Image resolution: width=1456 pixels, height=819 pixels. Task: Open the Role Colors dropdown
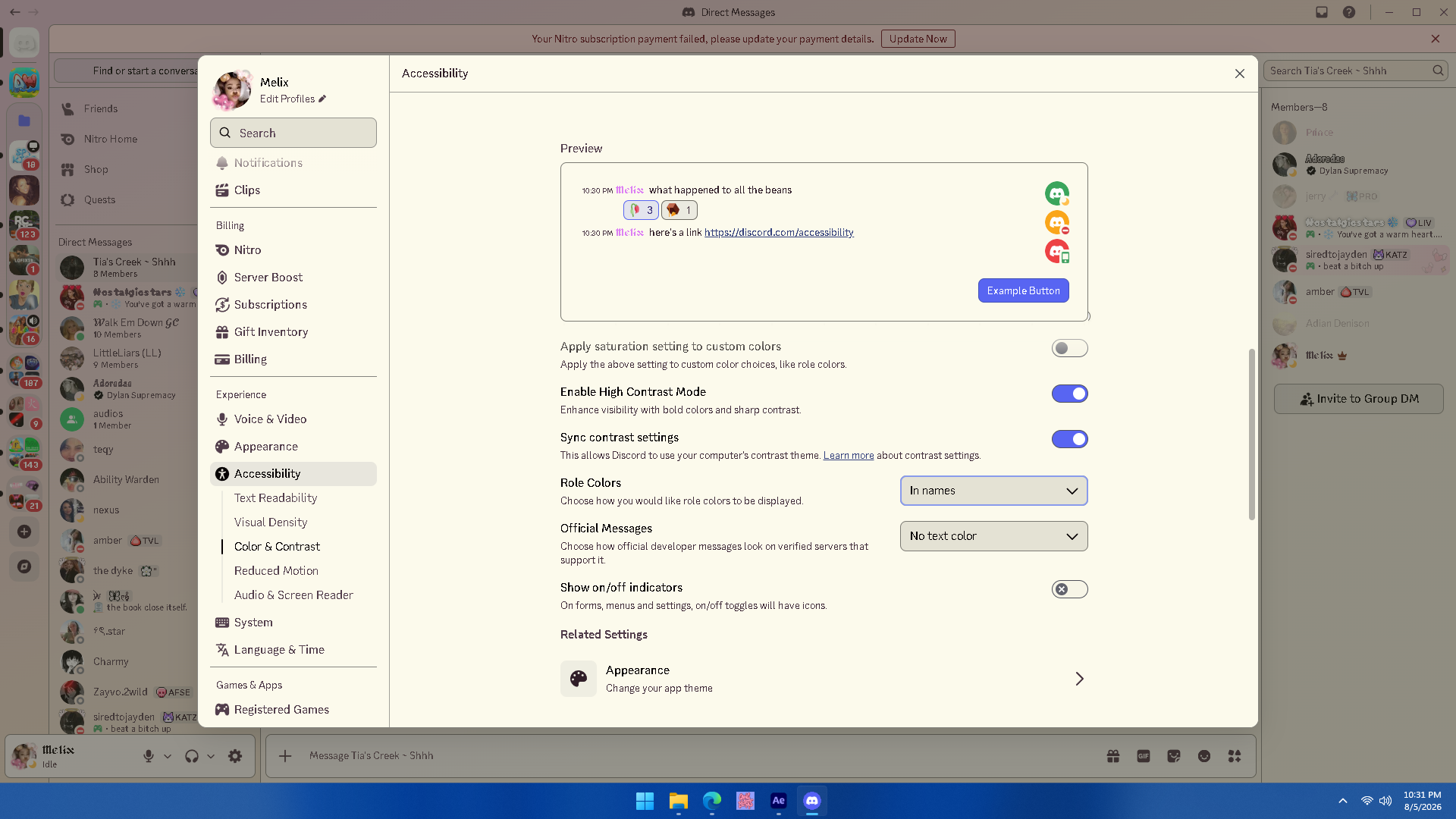(x=993, y=491)
